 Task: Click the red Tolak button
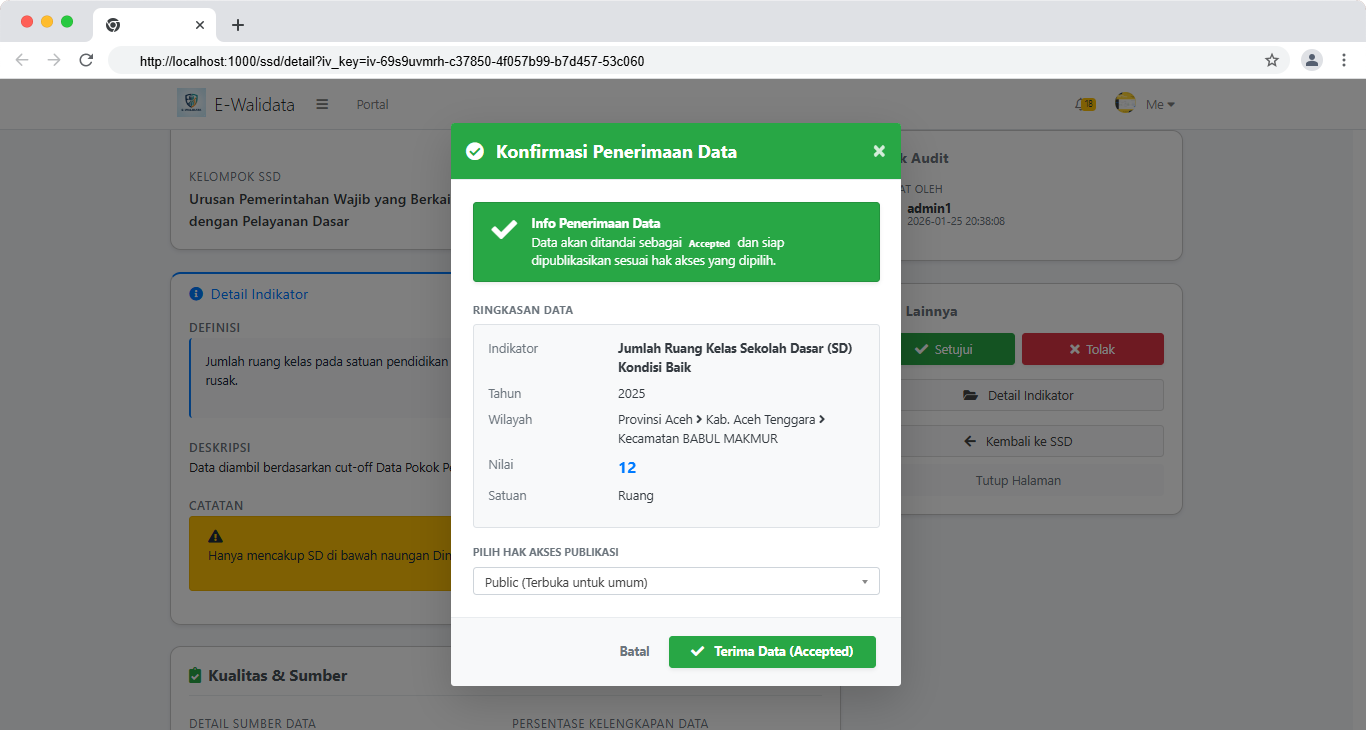click(1092, 349)
